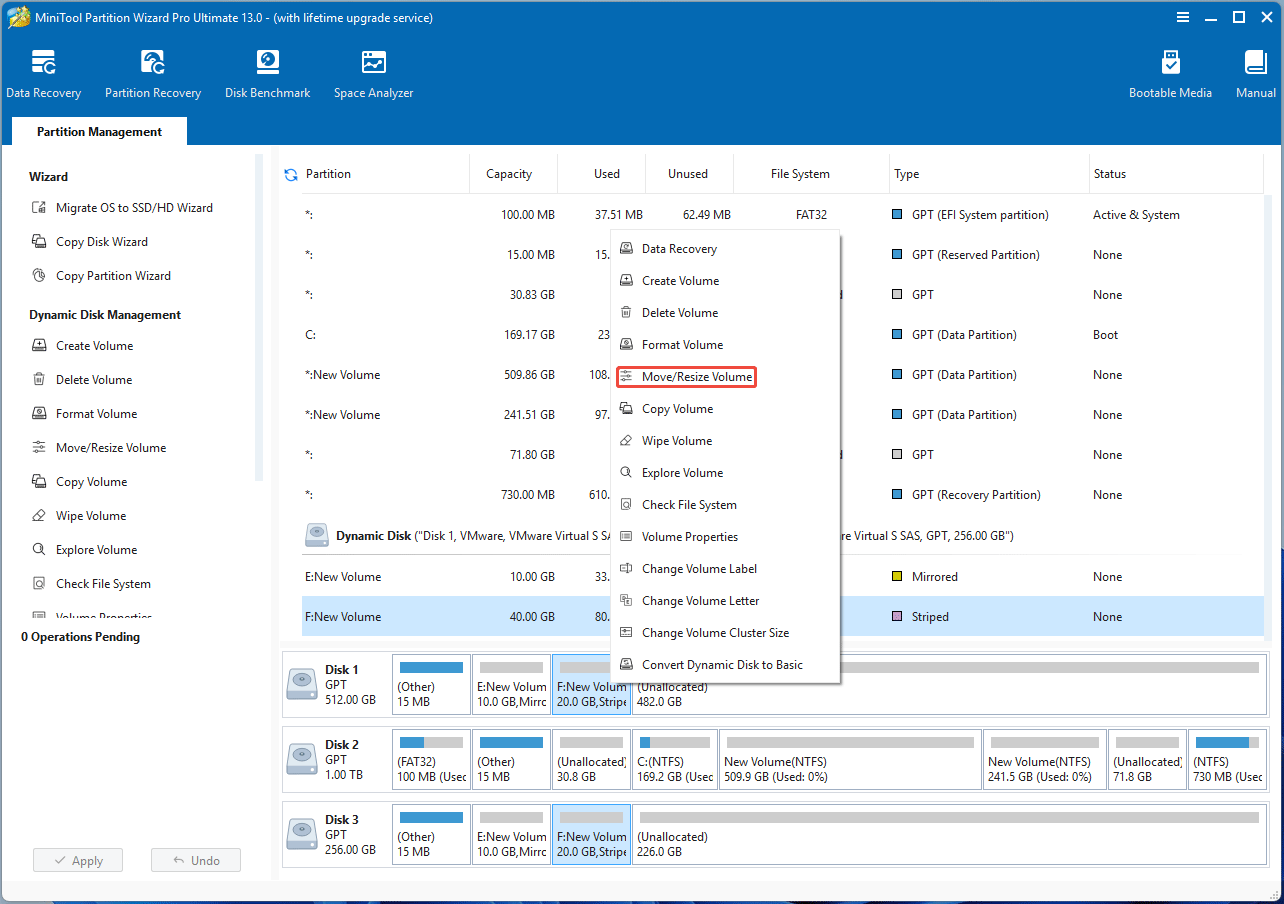Select Check File System in the sidebar

point(104,583)
